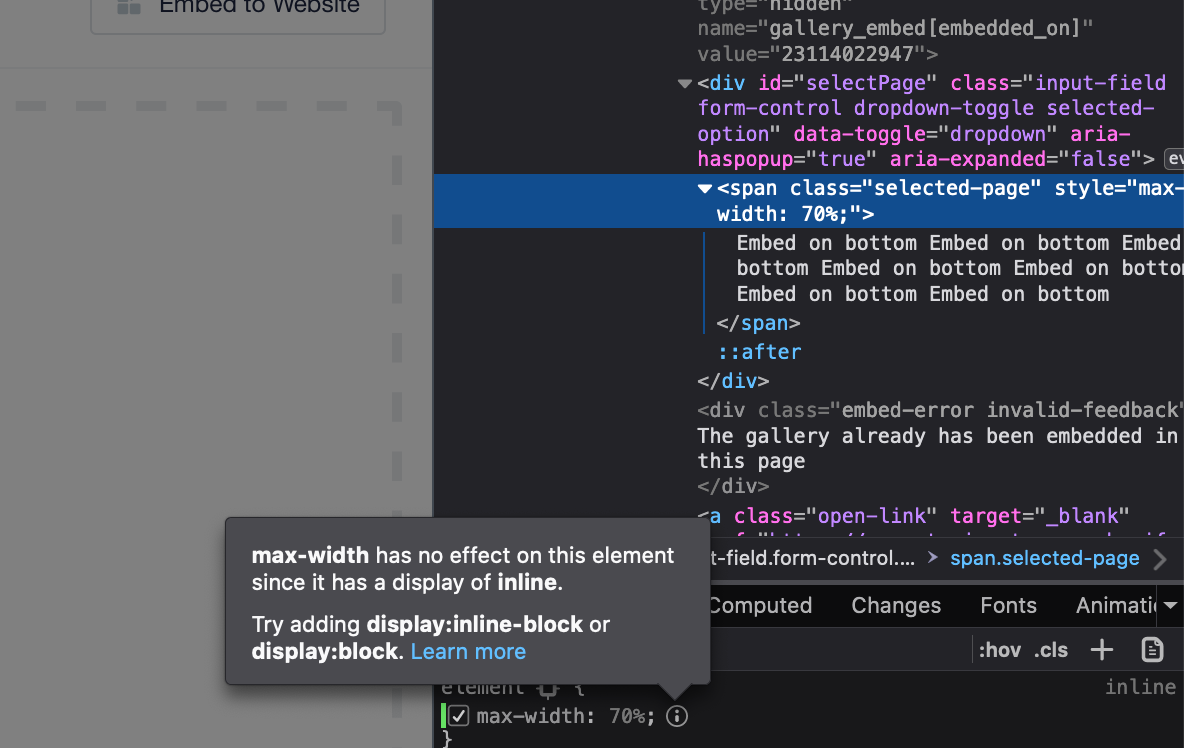This screenshot has width=1184, height=748.
Task: Toggle the .cls classes panel
Action: click(x=1051, y=650)
